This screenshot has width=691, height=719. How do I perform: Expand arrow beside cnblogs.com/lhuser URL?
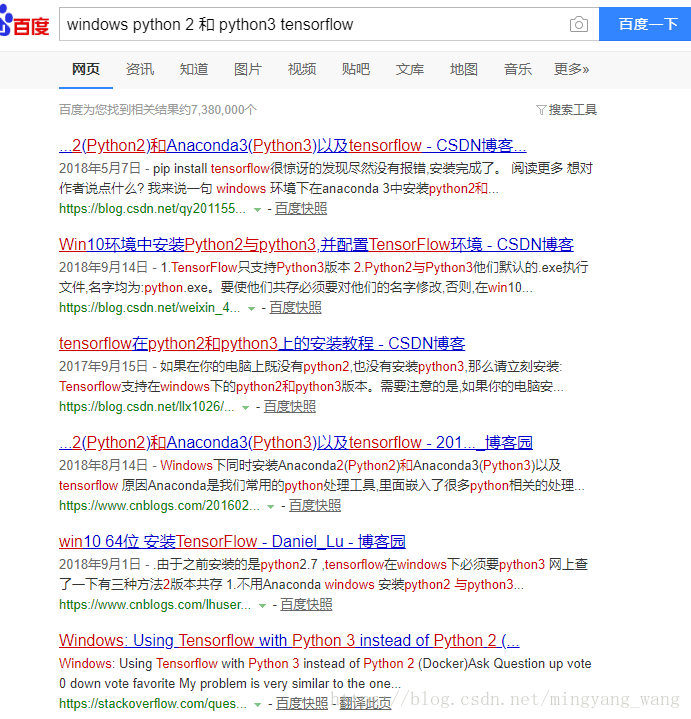[262, 606]
